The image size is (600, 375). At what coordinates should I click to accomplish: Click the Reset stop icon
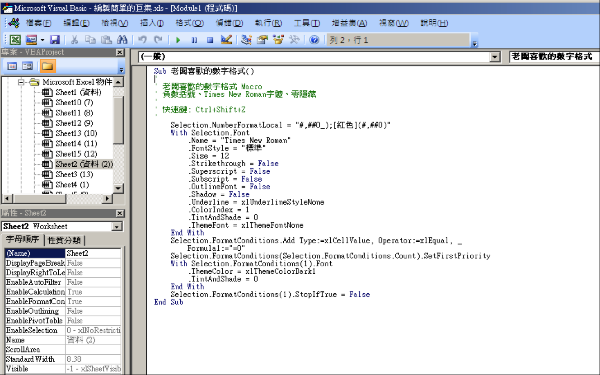(x=210, y=40)
